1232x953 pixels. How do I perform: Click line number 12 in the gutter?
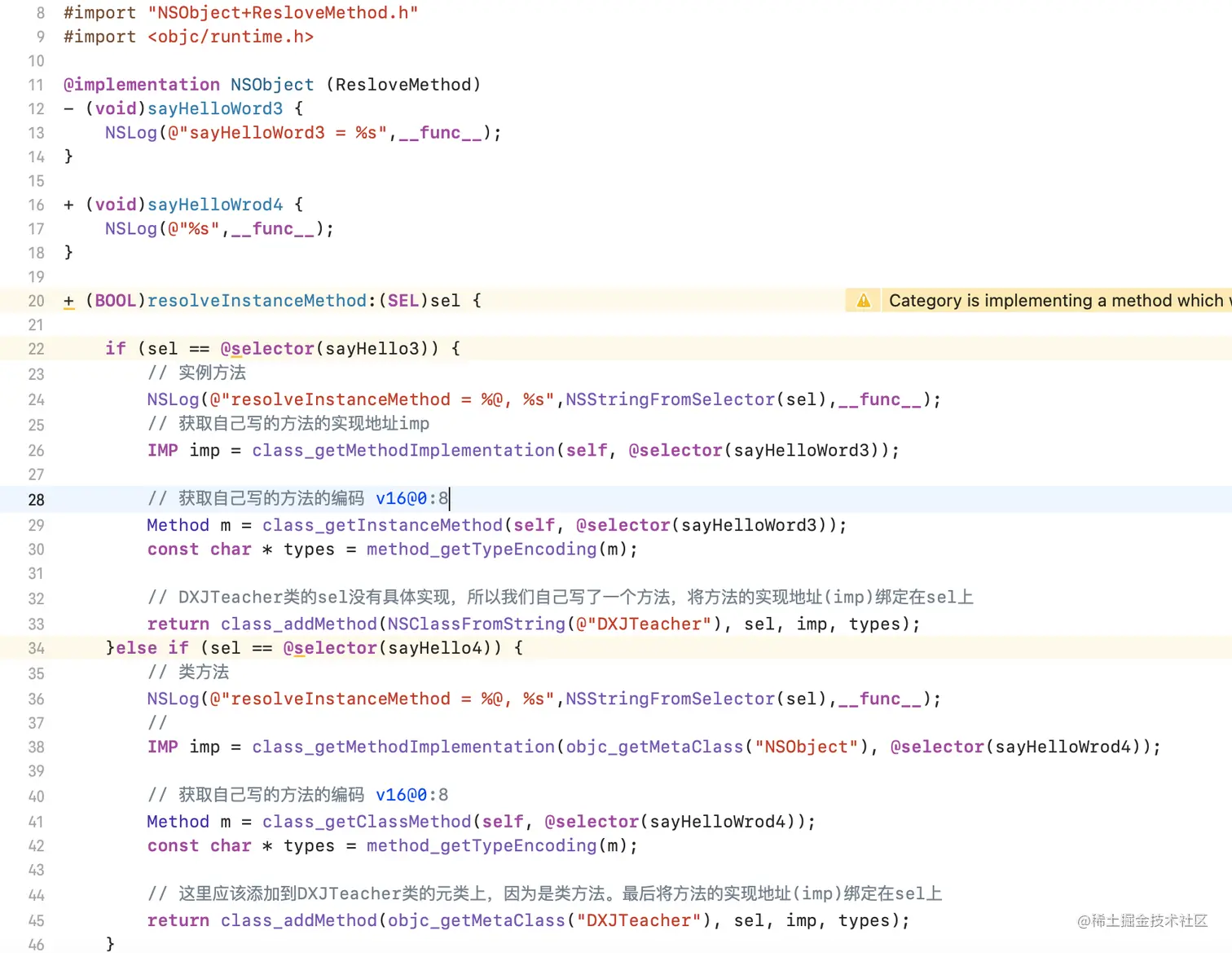tap(36, 108)
